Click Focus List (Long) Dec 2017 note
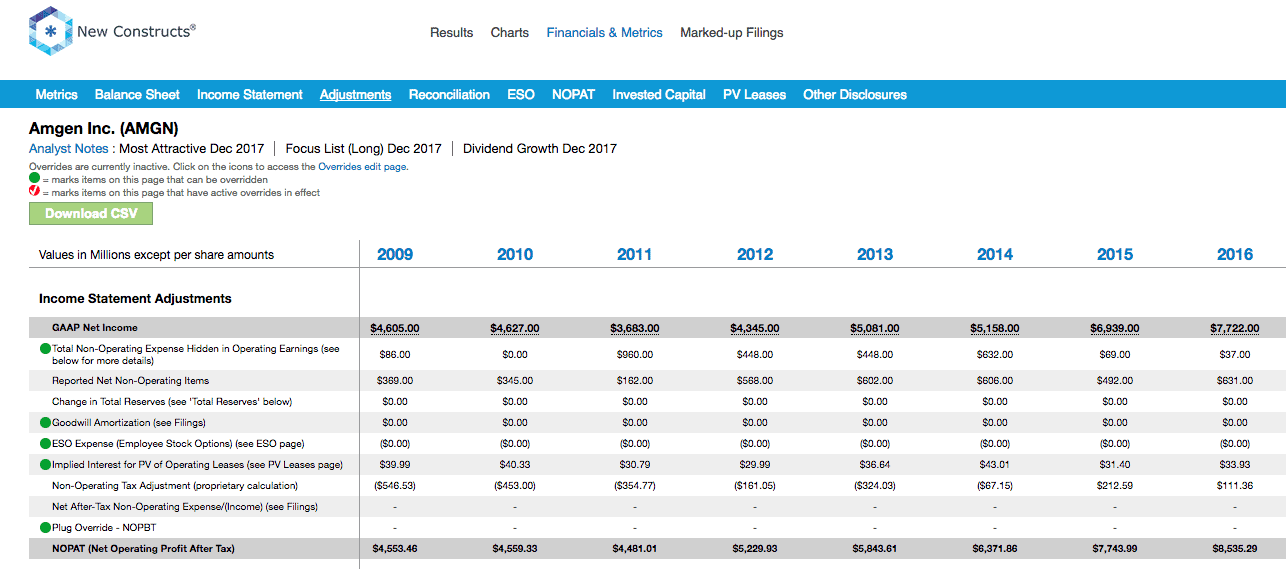Screen dimensions: 1286x569 click(x=364, y=149)
